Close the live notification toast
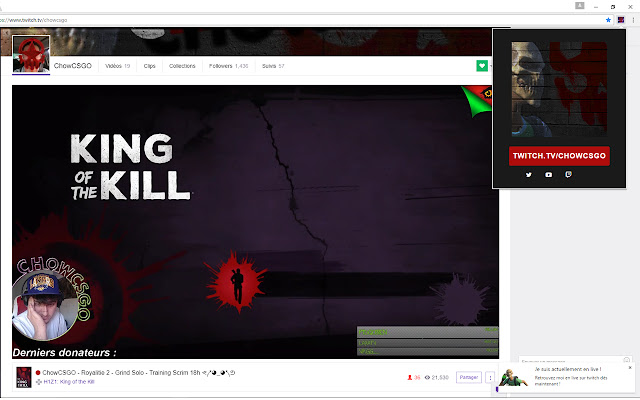This screenshot has height=400, width=640. point(630,368)
